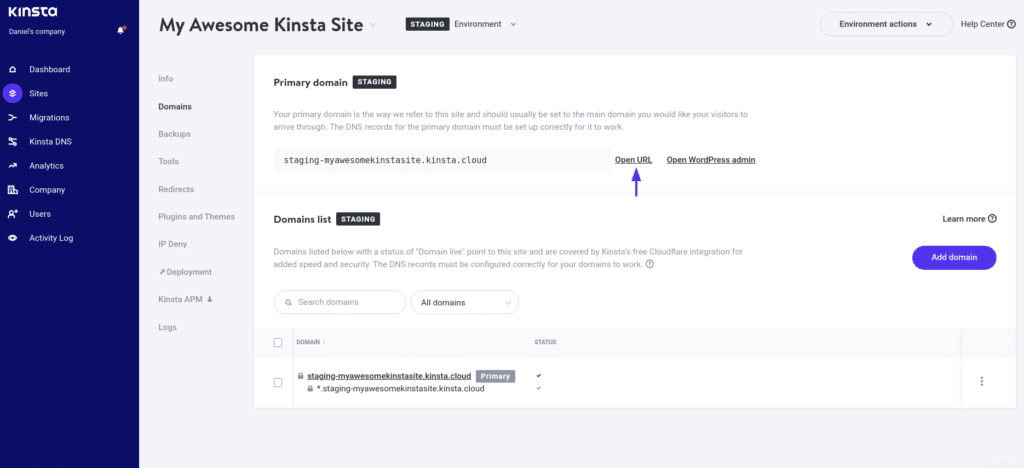Switch to the Backups tab
The width and height of the screenshot is (1024, 468).
pos(174,134)
